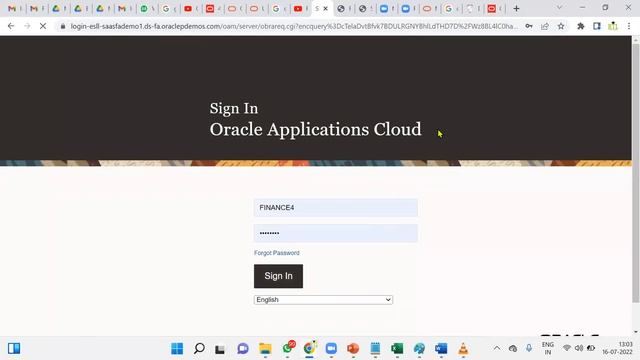640x360 pixels.
Task: Open WhatsApp from taskbar
Action: 288,348
